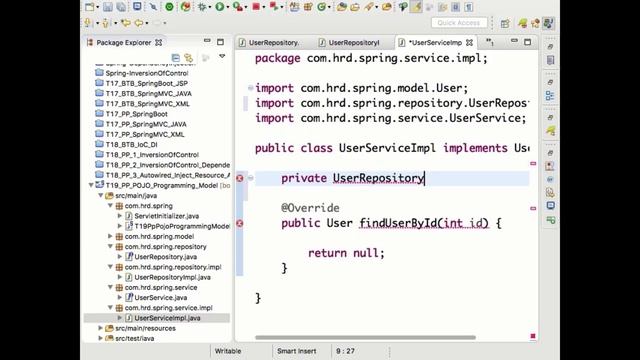Image resolution: width=640 pixels, height=360 pixels.
Task: Click Collapse All in Package Explorer
Action: click(x=176, y=58)
